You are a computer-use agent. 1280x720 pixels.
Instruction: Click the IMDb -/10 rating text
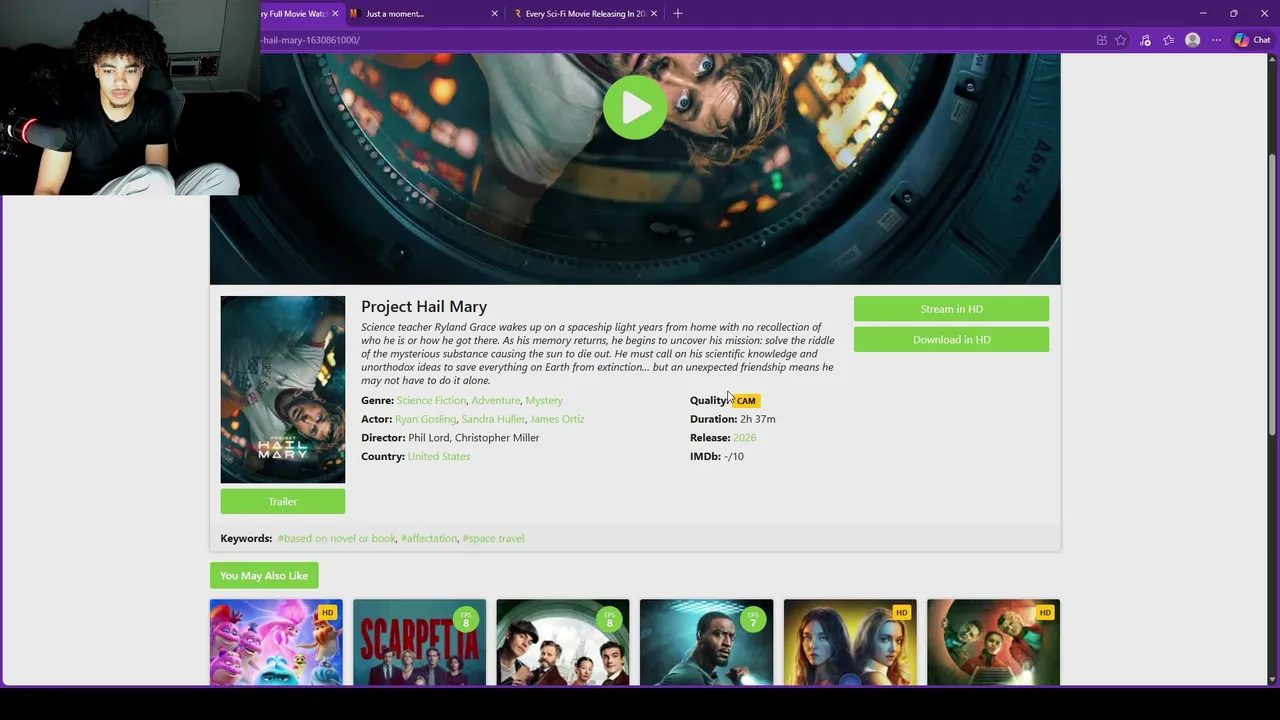717,456
